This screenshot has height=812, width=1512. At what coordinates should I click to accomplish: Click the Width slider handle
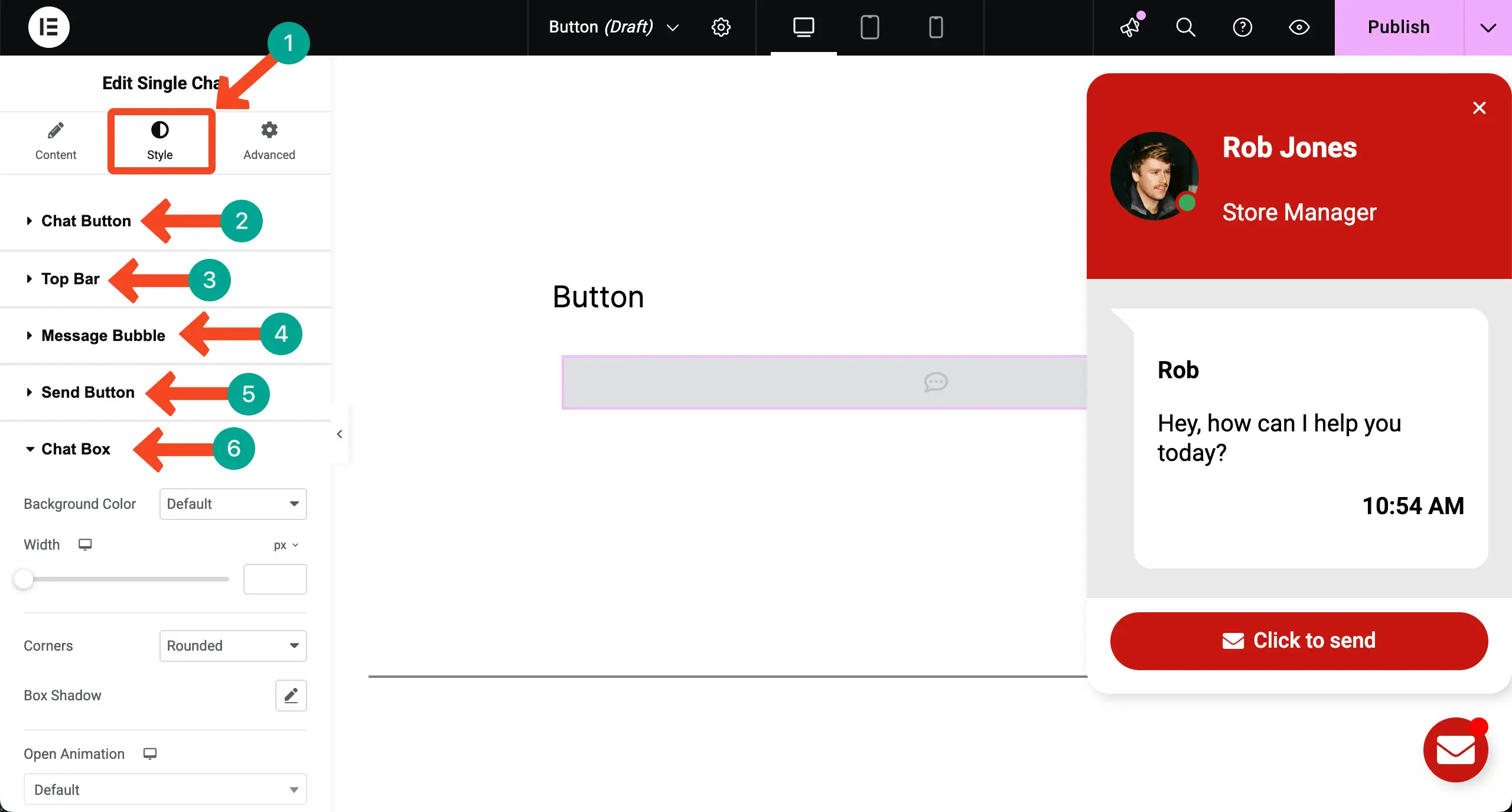click(x=24, y=579)
